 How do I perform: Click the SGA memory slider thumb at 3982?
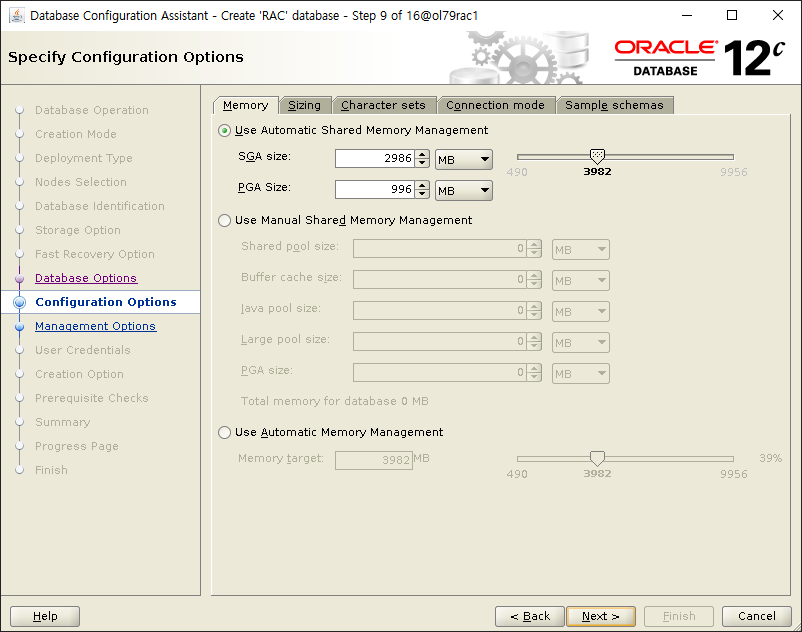pos(597,156)
